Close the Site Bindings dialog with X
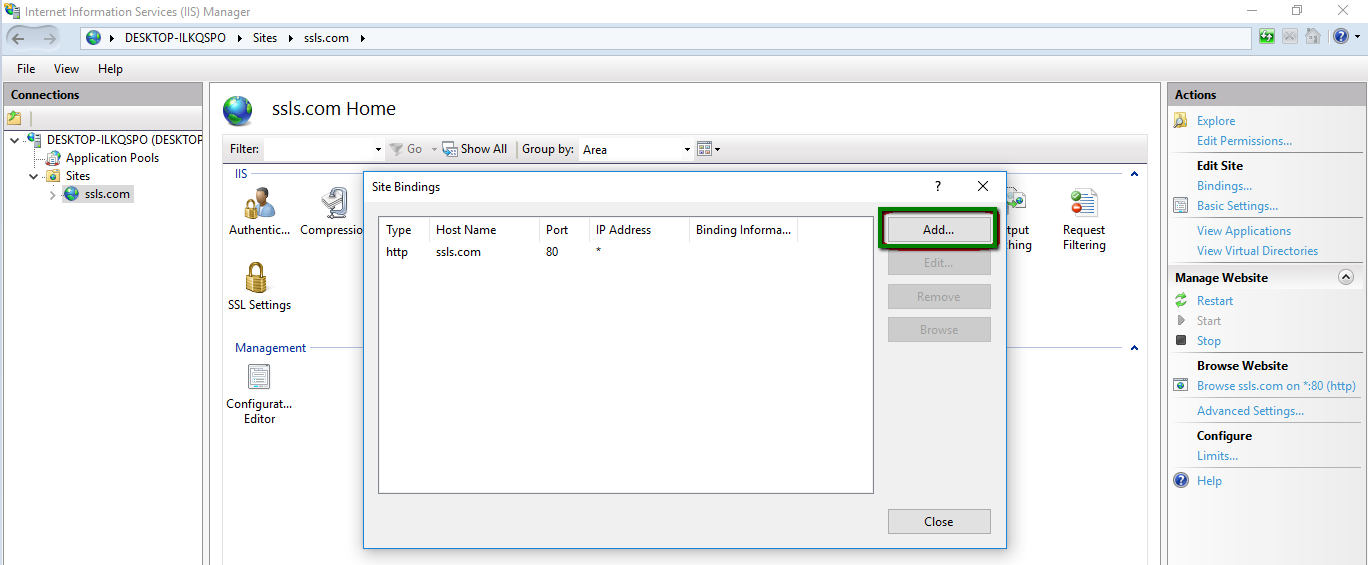 click(983, 186)
